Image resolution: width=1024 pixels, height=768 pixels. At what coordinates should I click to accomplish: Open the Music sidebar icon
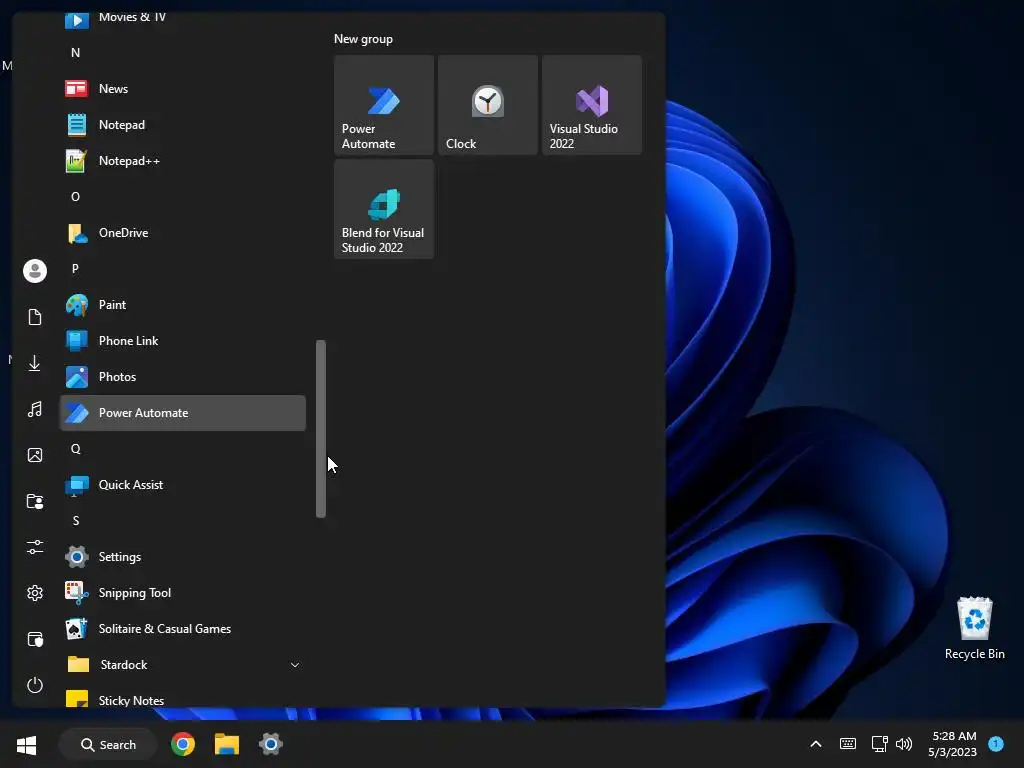tap(35, 409)
